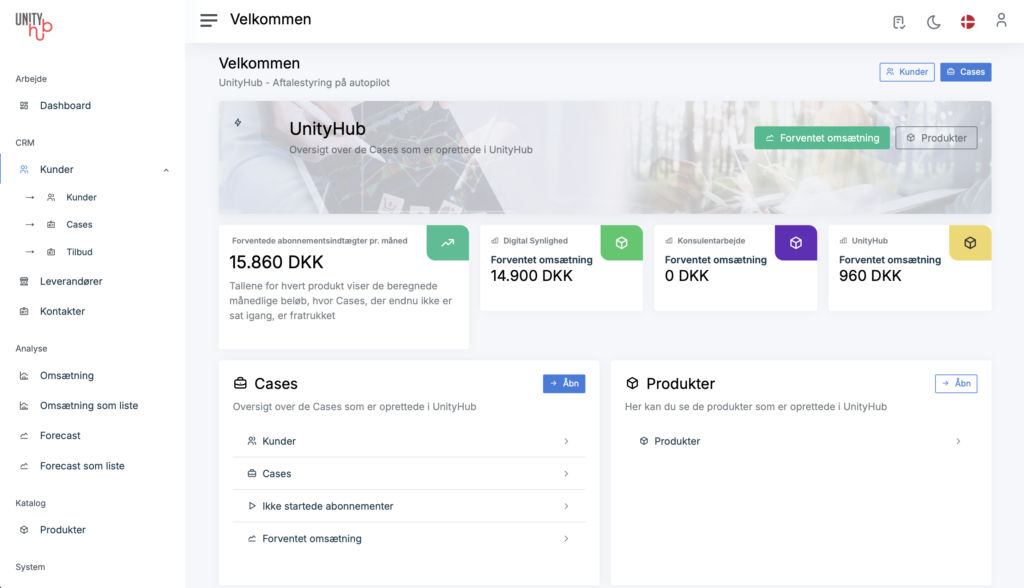Viewport: 1024px width, 588px height.
Task: Click the notes icon in top bar
Action: click(x=899, y=22)
